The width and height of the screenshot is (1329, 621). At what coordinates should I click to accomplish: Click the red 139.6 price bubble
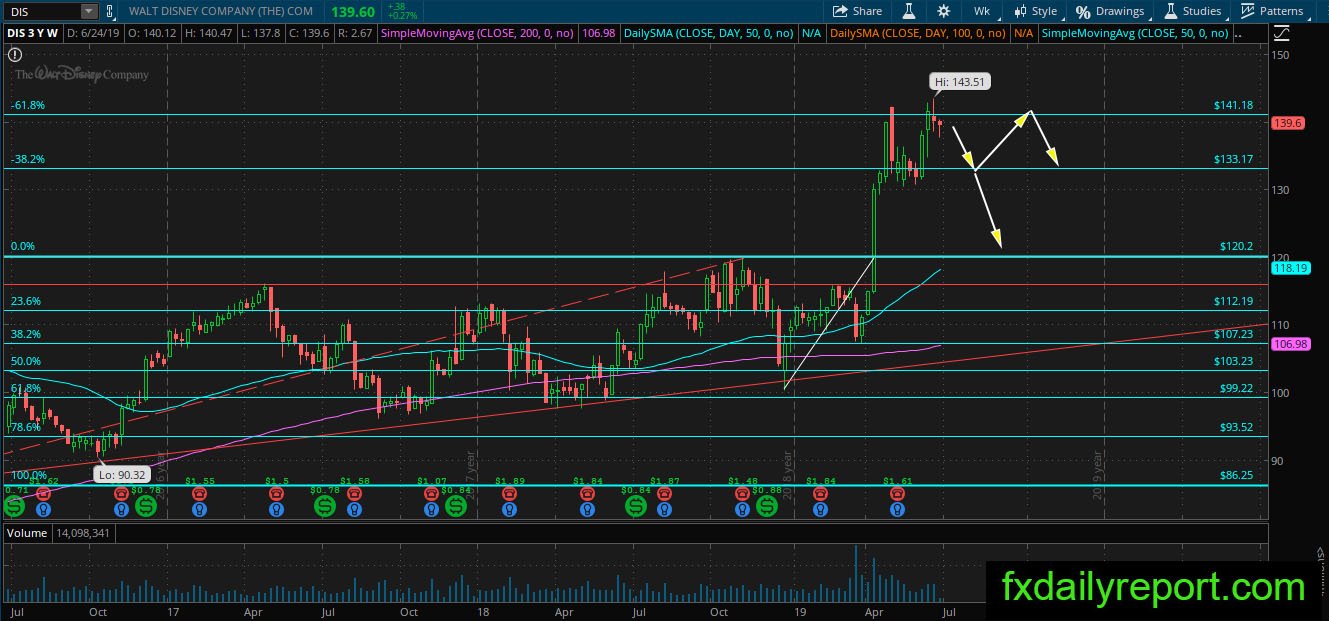(1286, 122)
